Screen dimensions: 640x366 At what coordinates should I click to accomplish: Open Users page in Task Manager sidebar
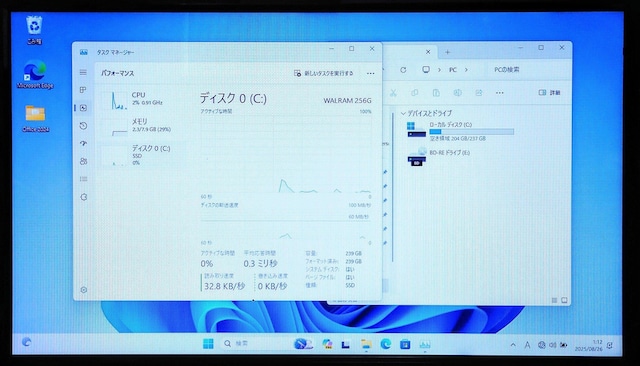tap(83, 161)
